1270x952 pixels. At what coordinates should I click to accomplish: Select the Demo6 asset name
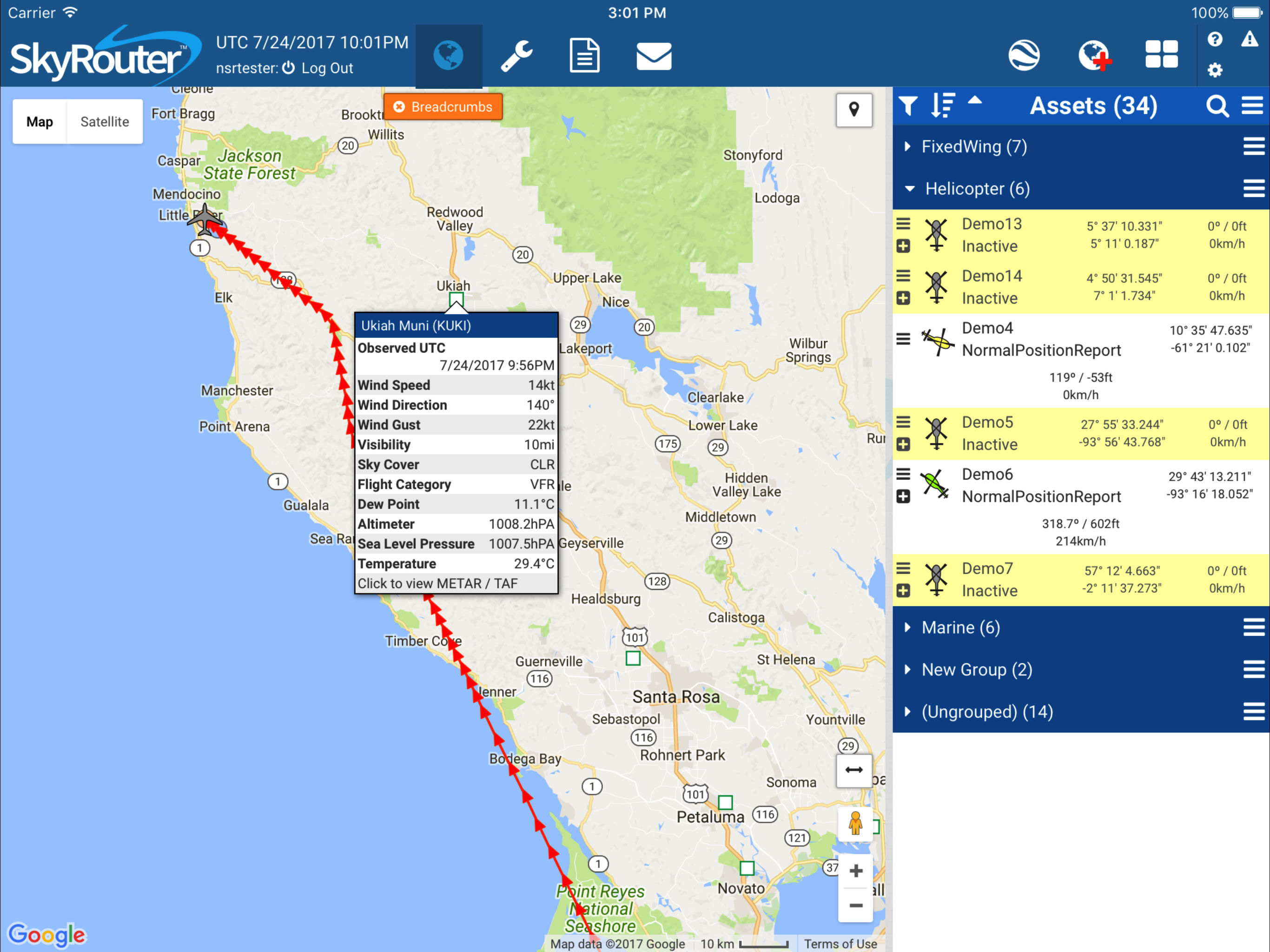coord(987,474)
